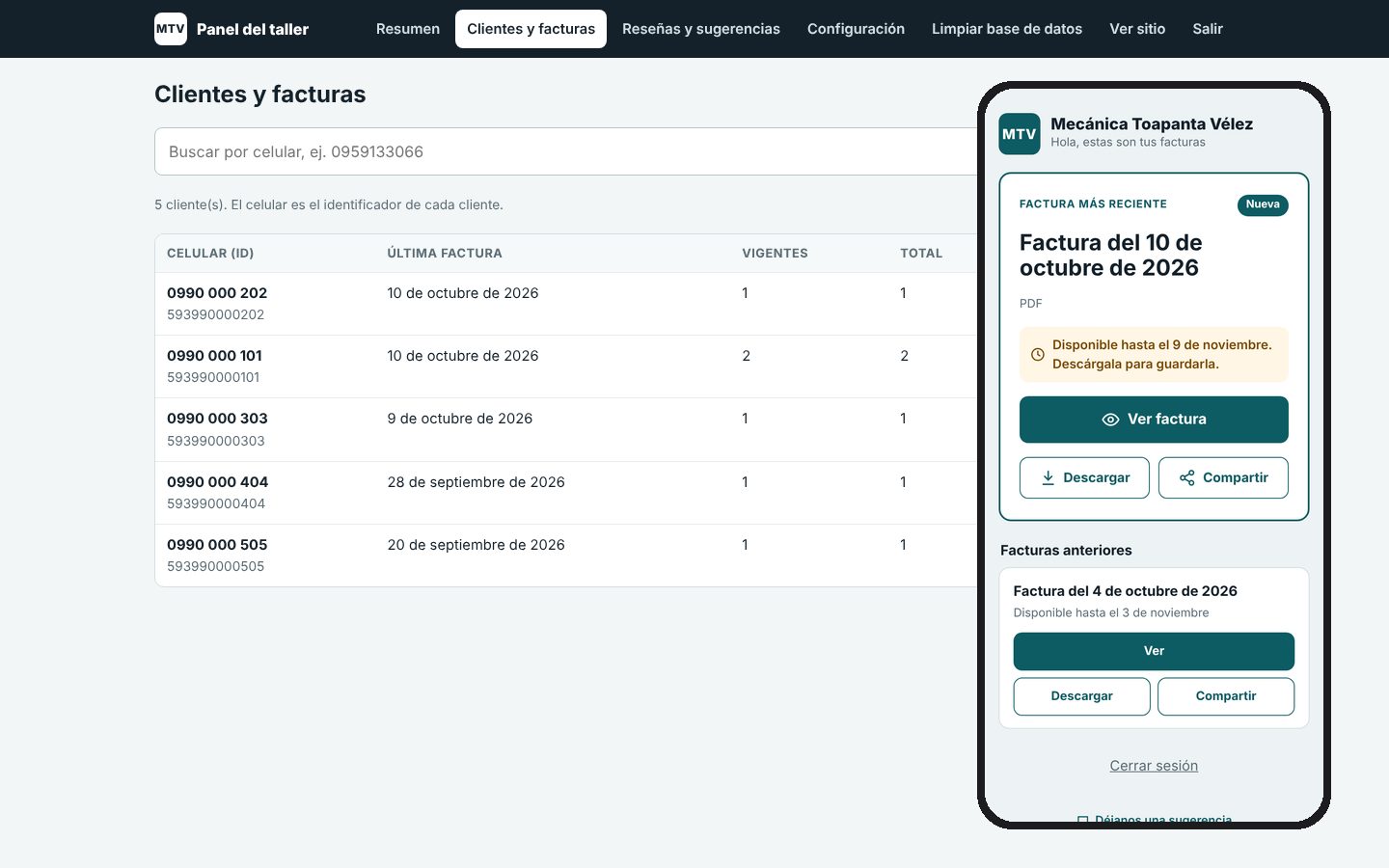Click the Ver factura button
1389x868 pixels.
(x=1154, y=420)
